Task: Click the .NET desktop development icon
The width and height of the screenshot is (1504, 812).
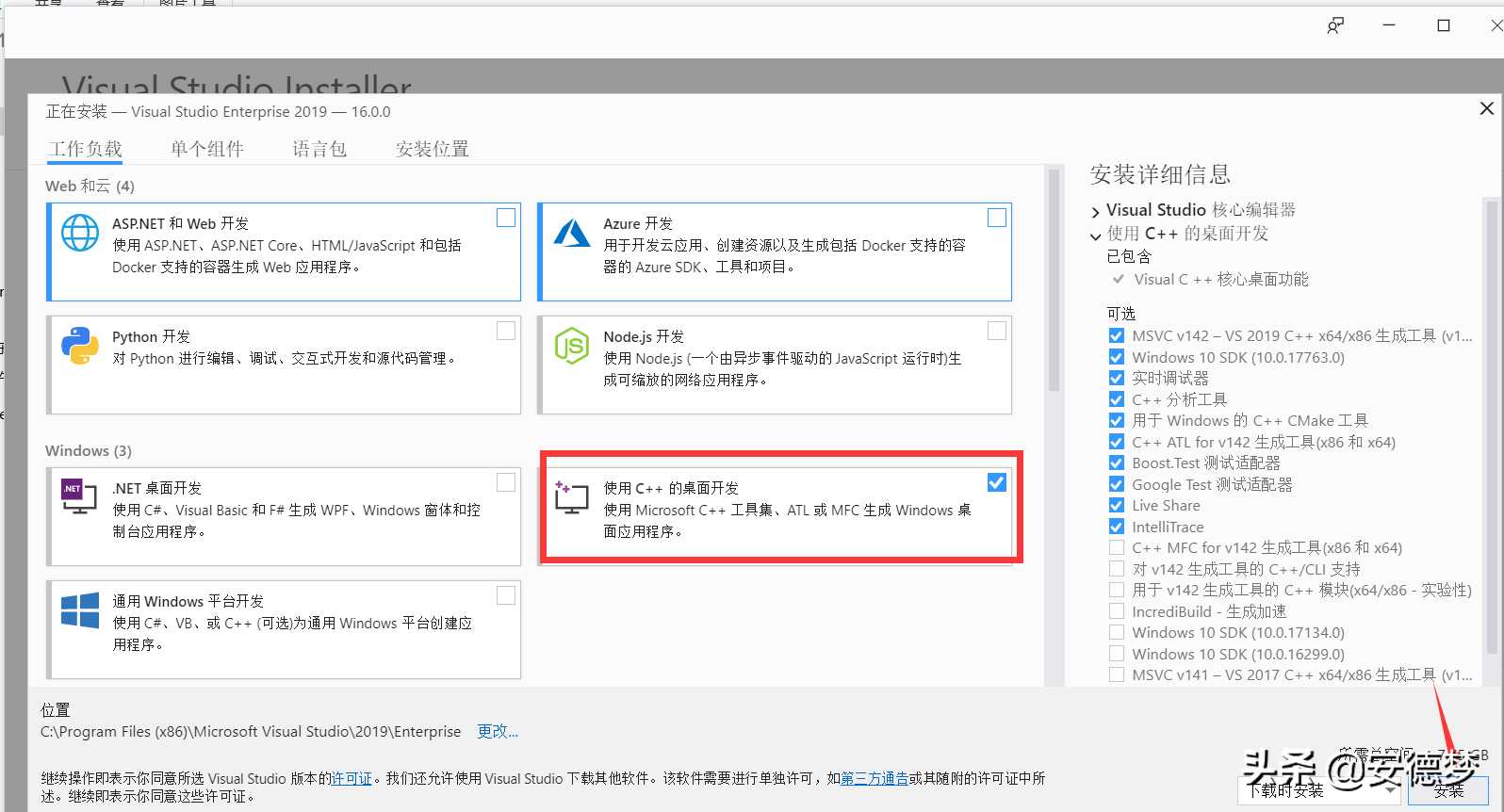Action: coord(79,496)
